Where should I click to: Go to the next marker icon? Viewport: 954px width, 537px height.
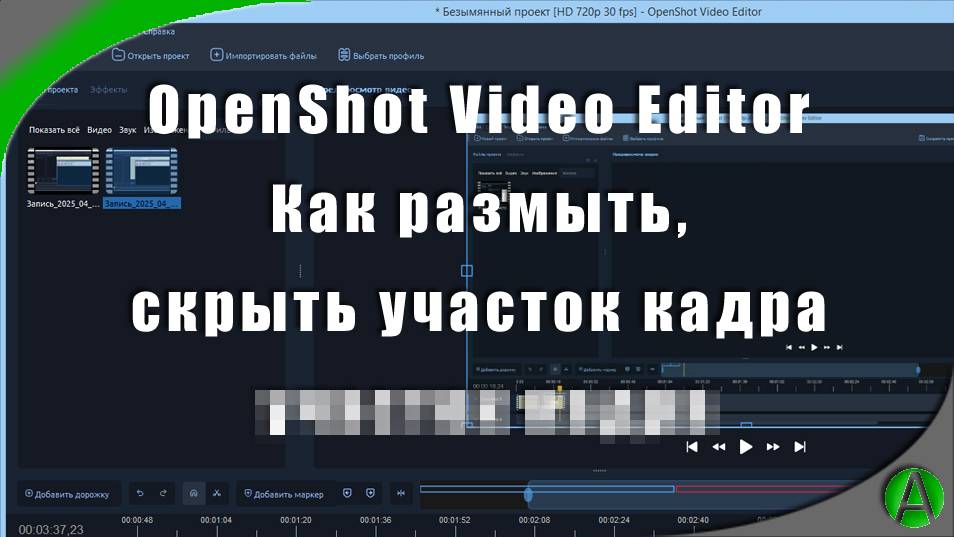[x=371, y=493]
